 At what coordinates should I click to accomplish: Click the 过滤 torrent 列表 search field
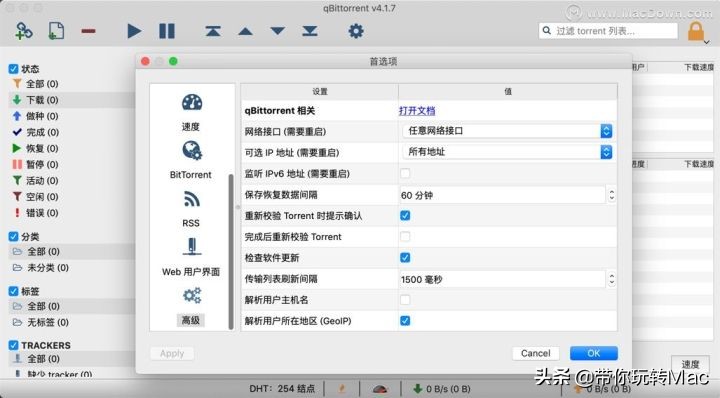[608, 31]
